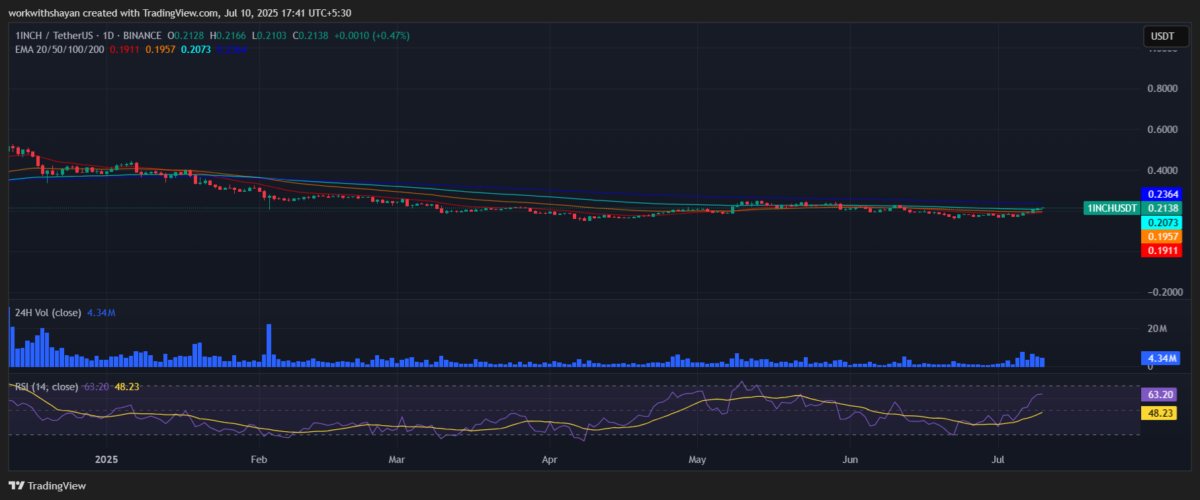Viewport: 1200px width, 500px height.
Task: Click the 0.1911 red EMA price tag
Action: 1162,250
